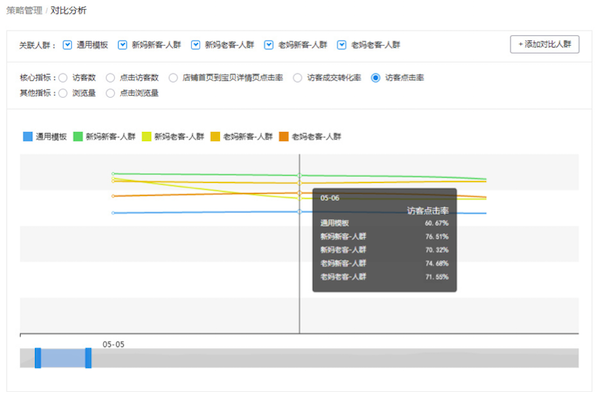Click the 添加对比人群 button
Screen dimensions: 600x394
pyautogui.click(x=545, y=44)
